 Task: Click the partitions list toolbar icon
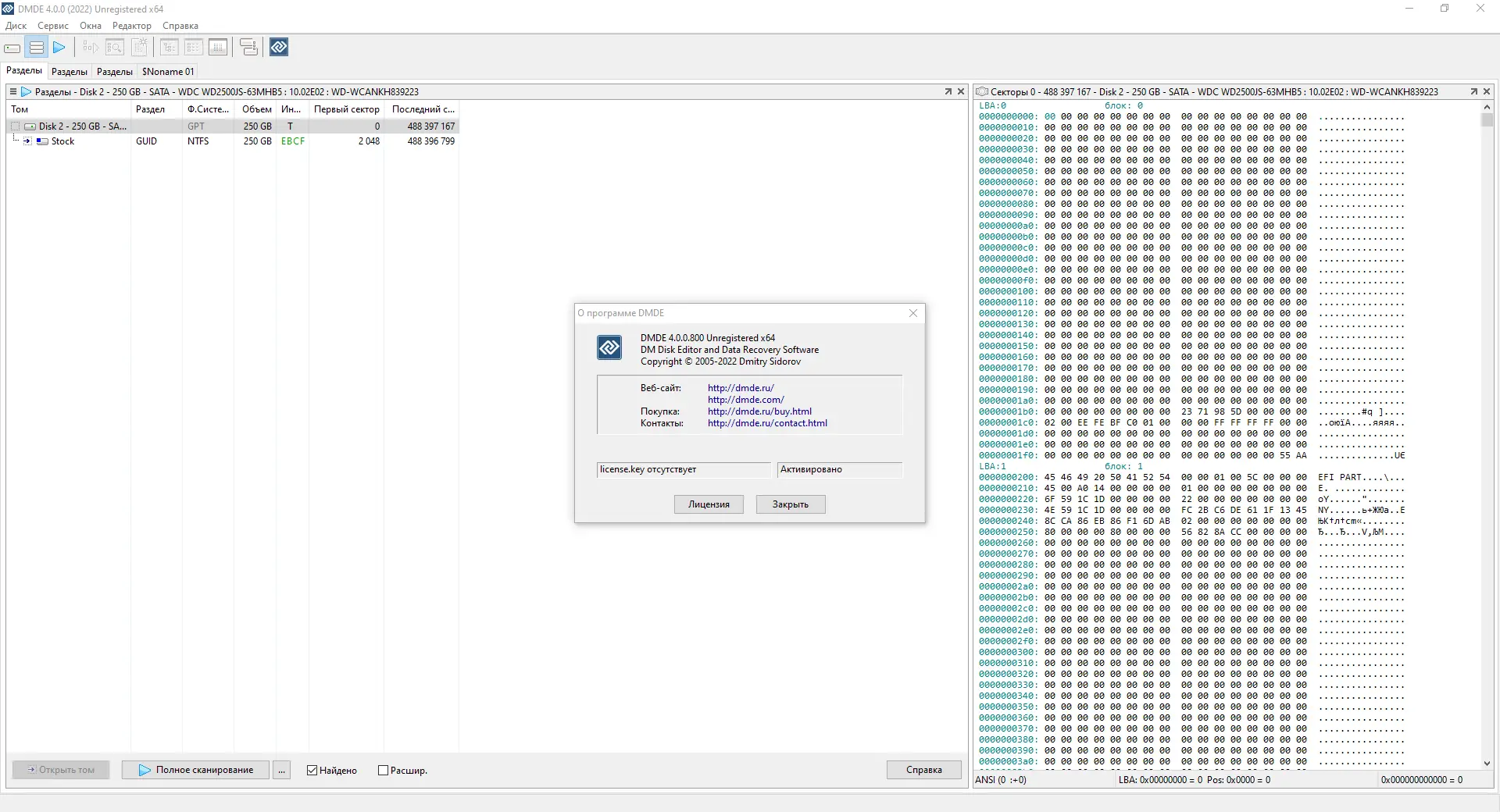tap(36, 48)
